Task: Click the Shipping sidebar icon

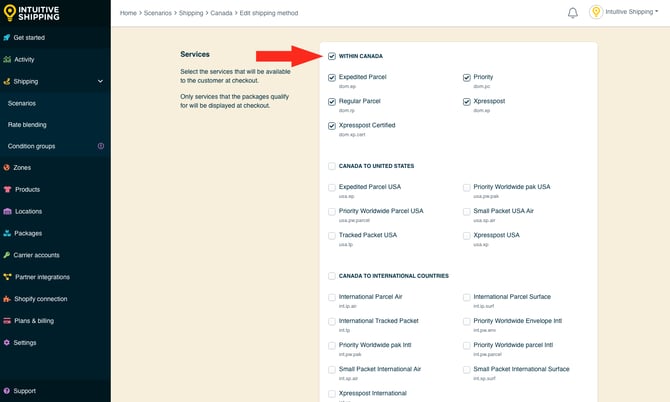Action: 6,81
